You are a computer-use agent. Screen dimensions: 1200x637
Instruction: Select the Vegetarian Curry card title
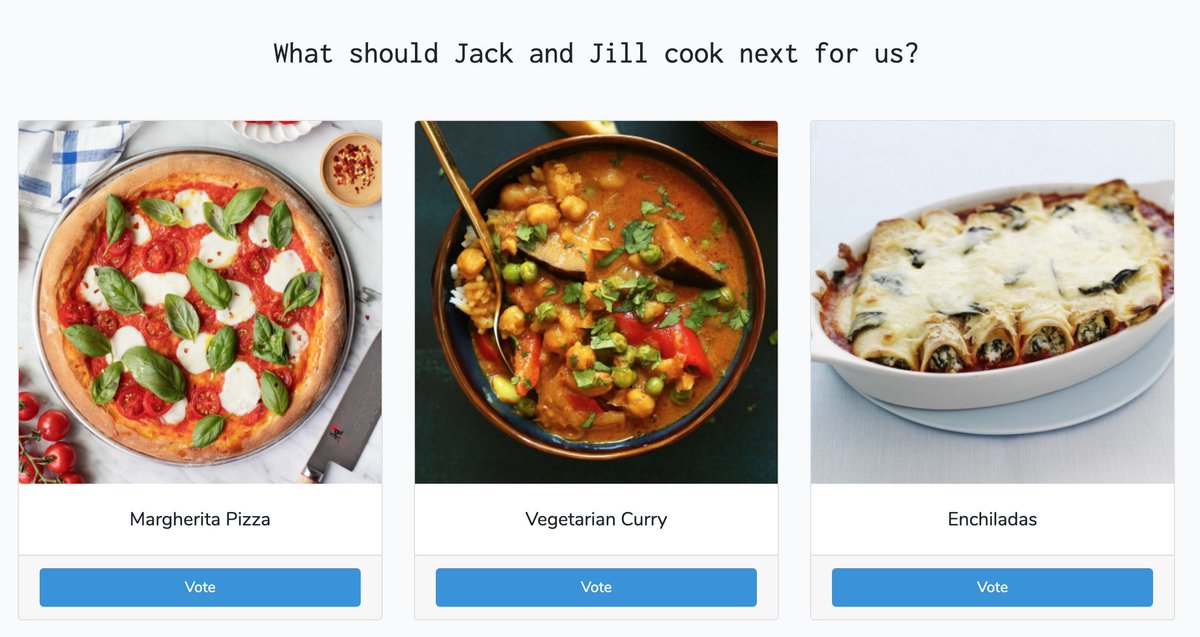596,519
